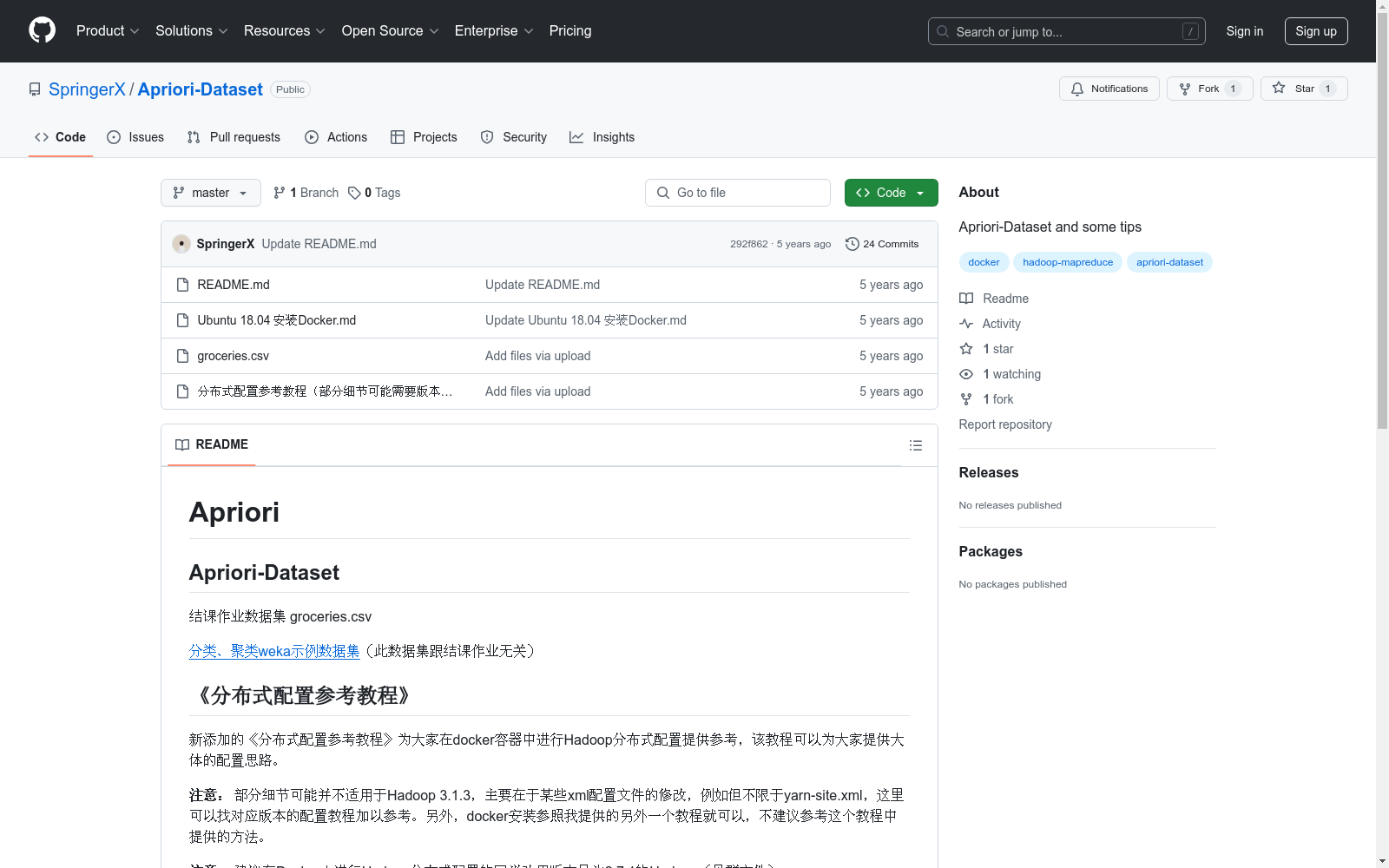Select the hadoop-mapreduce topic tag
Viewport: 1389px width, 868px height.
1068,262
